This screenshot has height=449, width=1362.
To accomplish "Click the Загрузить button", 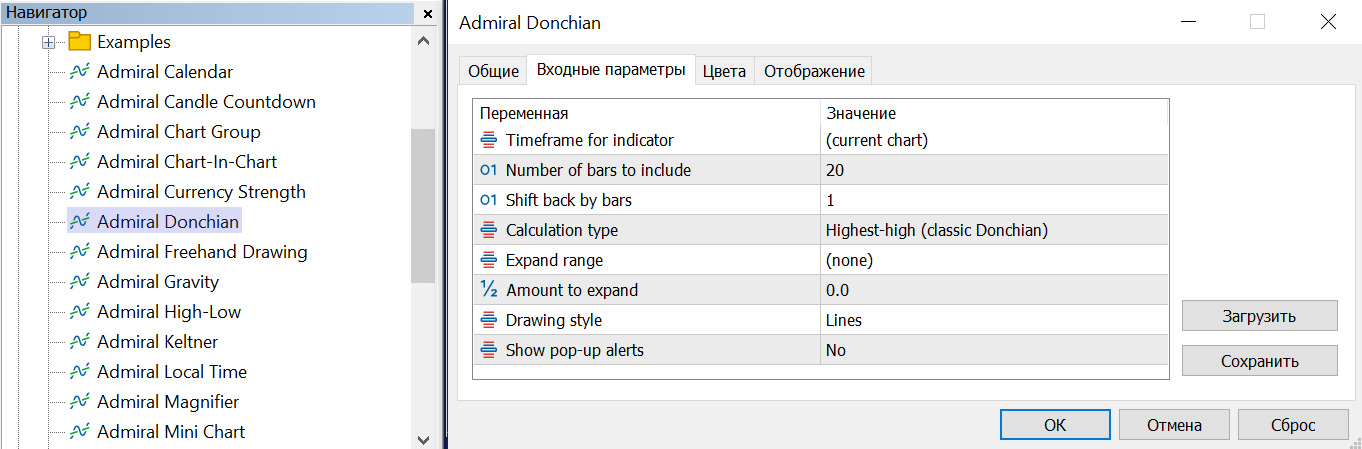I will click(x=1259, y=316).
